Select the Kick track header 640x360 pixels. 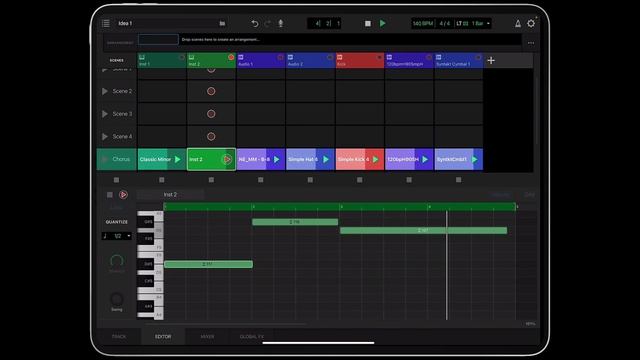tap(360, 60)
